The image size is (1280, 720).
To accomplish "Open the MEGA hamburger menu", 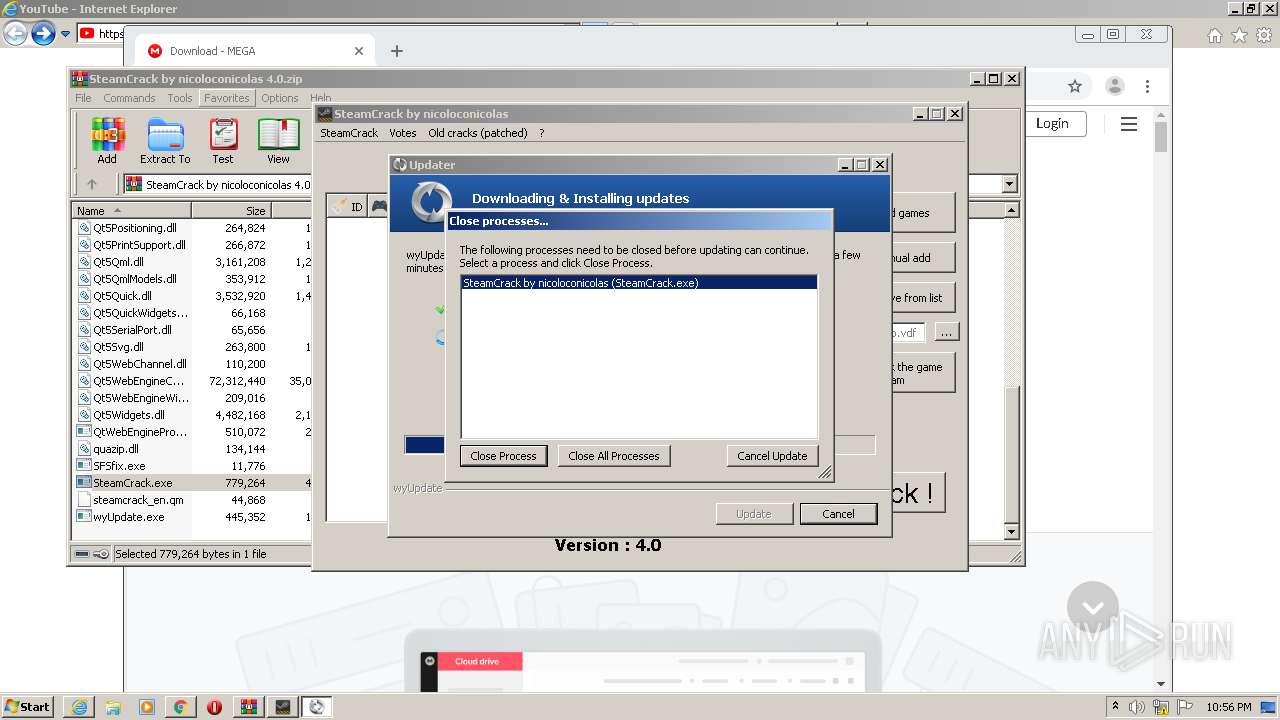I will tap(1129, 124).
